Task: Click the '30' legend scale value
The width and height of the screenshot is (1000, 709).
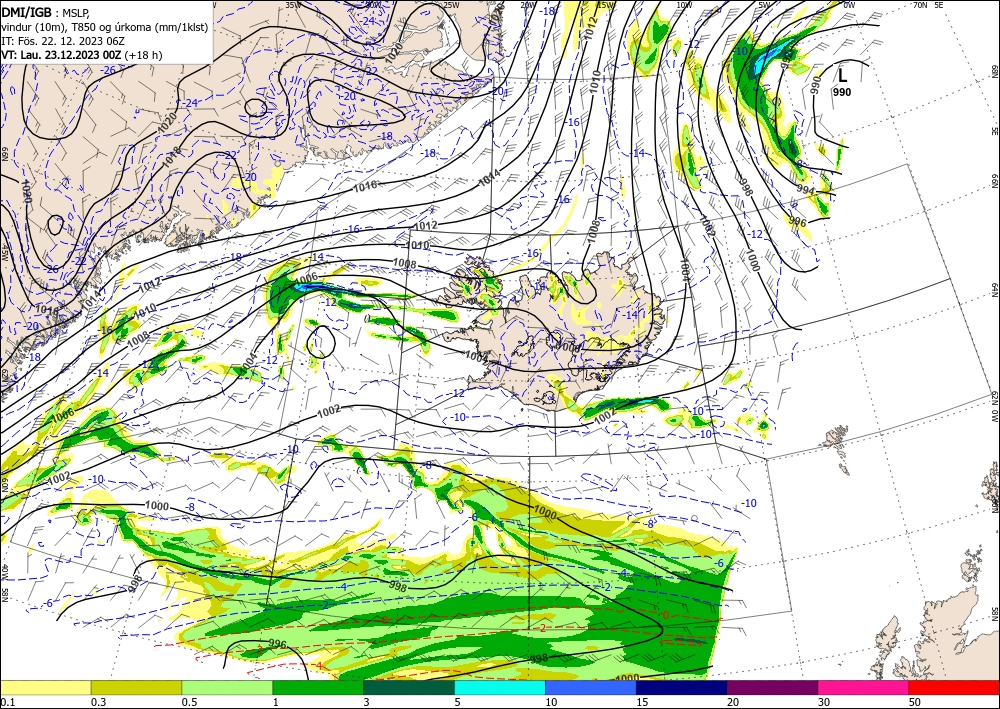Action: click(x=823, y=702)
